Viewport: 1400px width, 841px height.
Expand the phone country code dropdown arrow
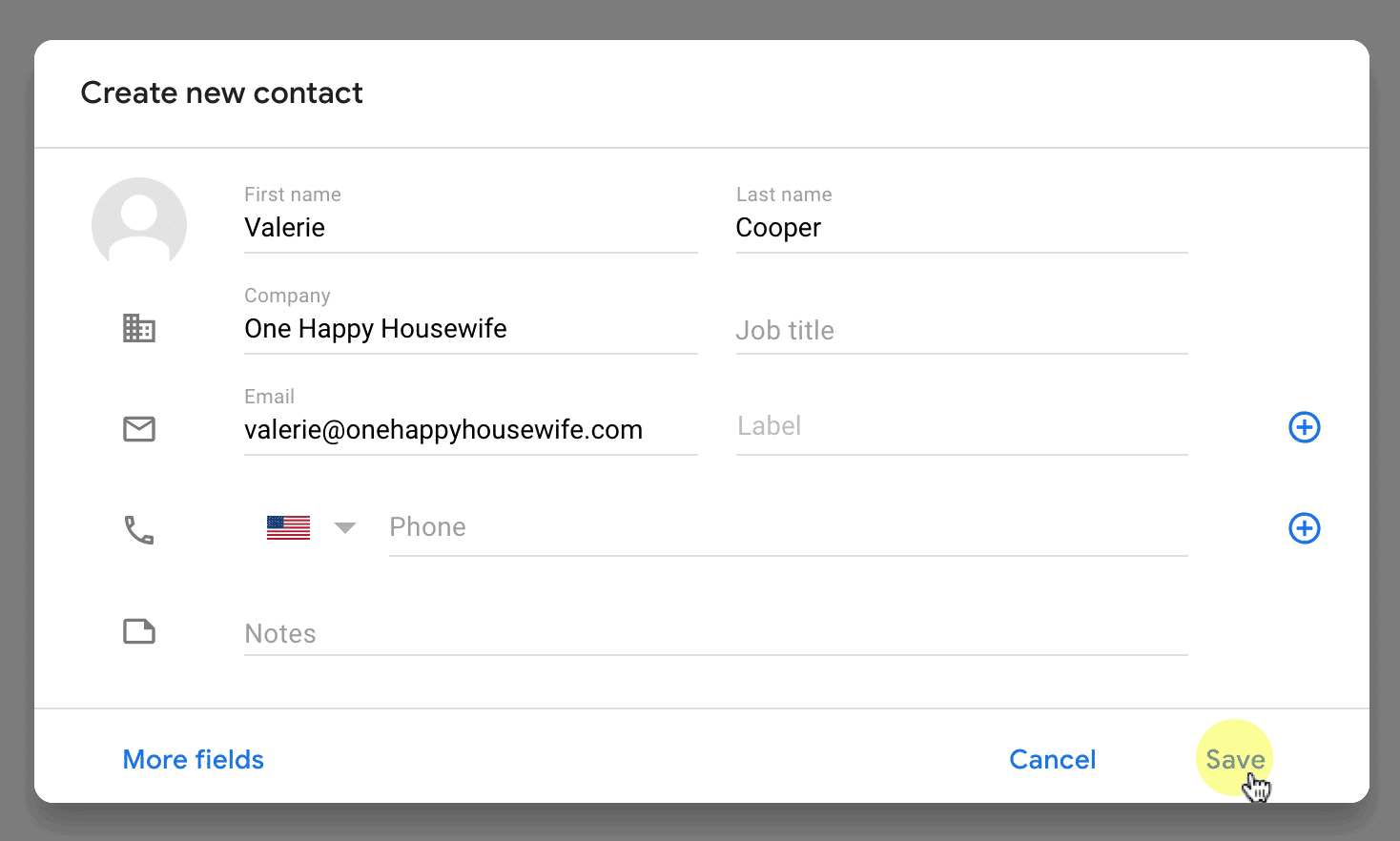click(x=345, y=527)
